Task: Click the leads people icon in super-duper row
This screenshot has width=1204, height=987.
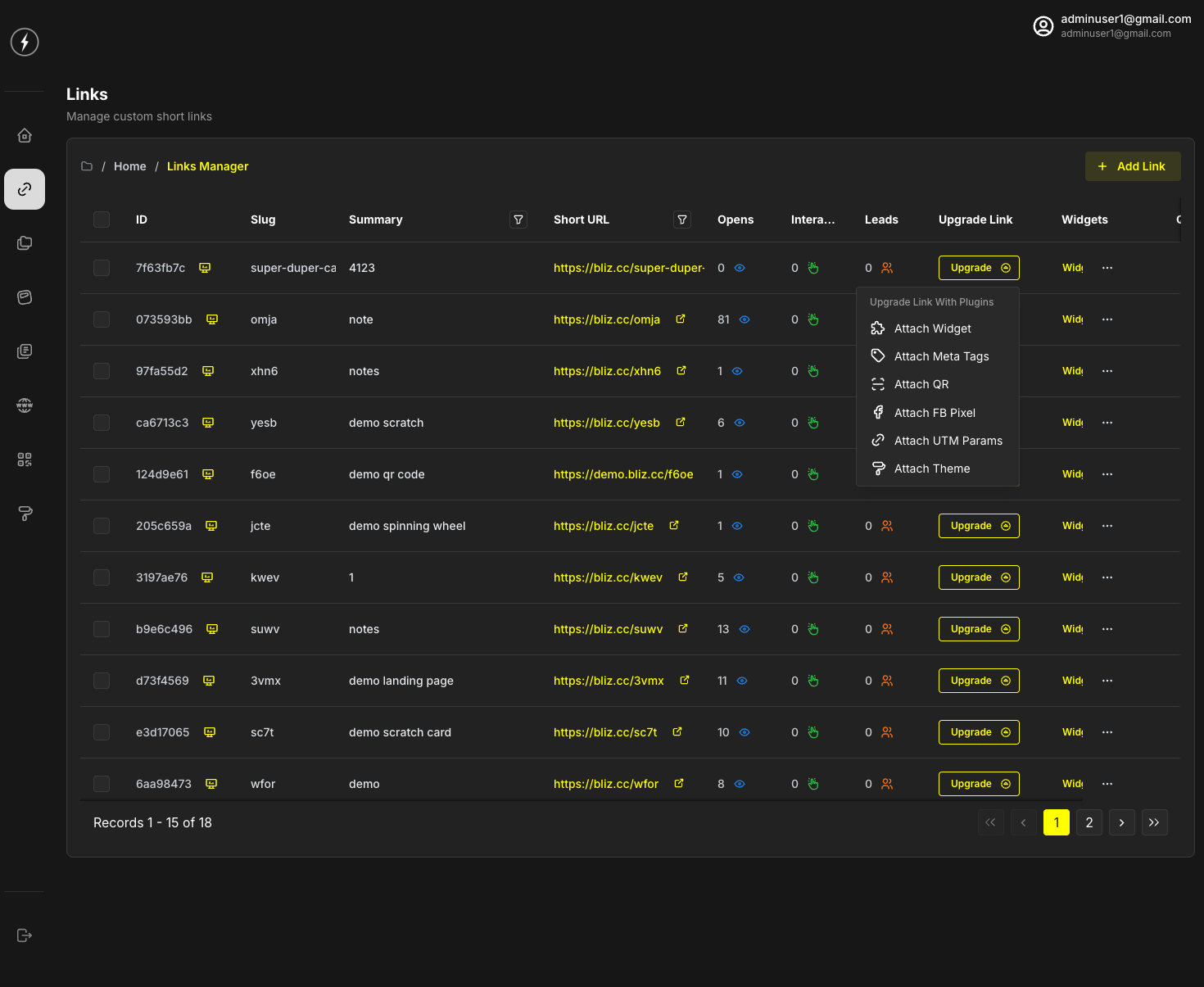Action: (x=887, y=268)
